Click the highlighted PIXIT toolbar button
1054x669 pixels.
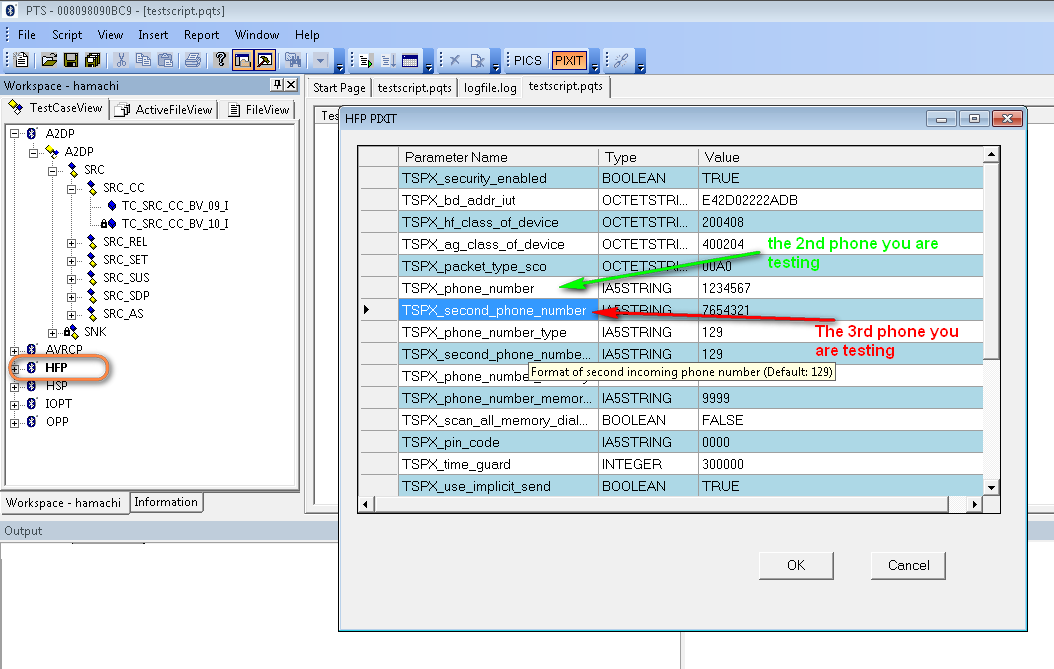tap(569, 61)
